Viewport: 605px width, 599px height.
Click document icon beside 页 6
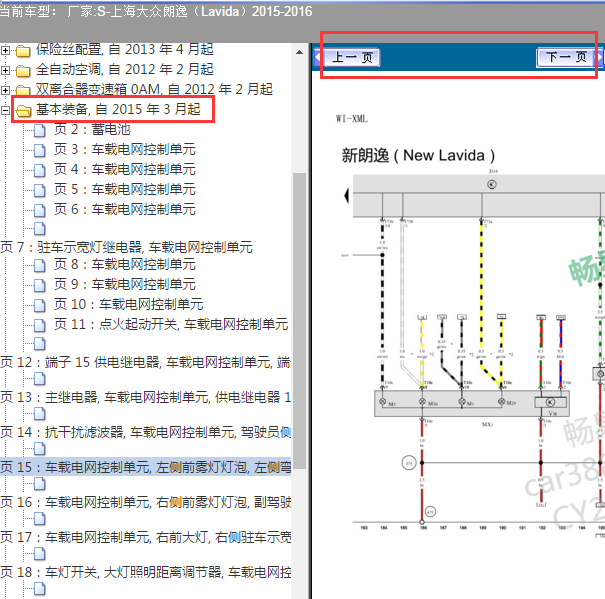(x=39, y=211)
